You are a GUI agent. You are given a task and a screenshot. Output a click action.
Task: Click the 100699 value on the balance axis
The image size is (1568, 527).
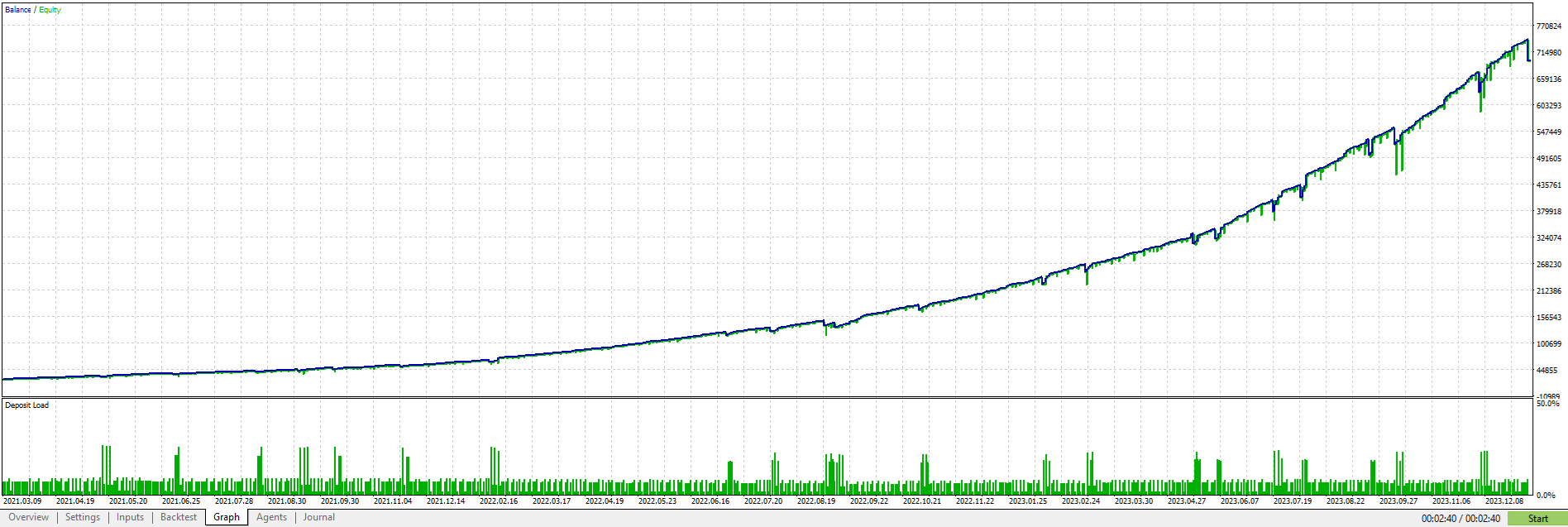pos(1549,344)
